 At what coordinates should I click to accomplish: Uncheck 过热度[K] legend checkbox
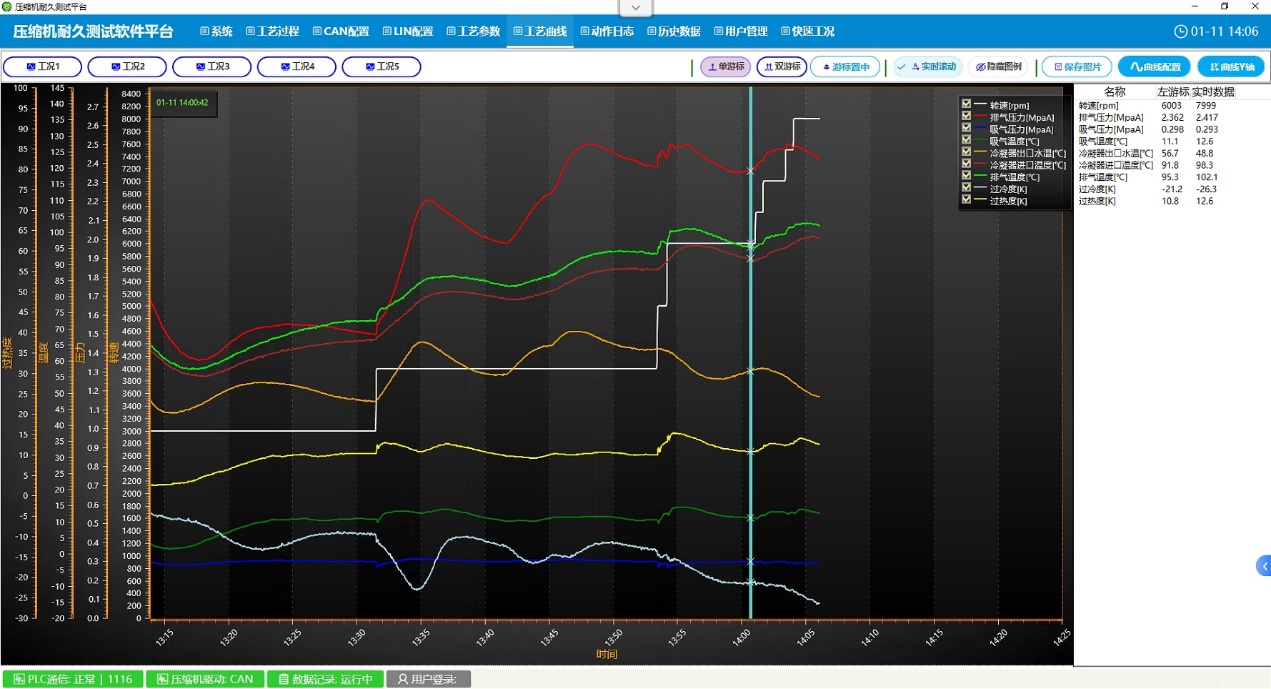point(966,200)
